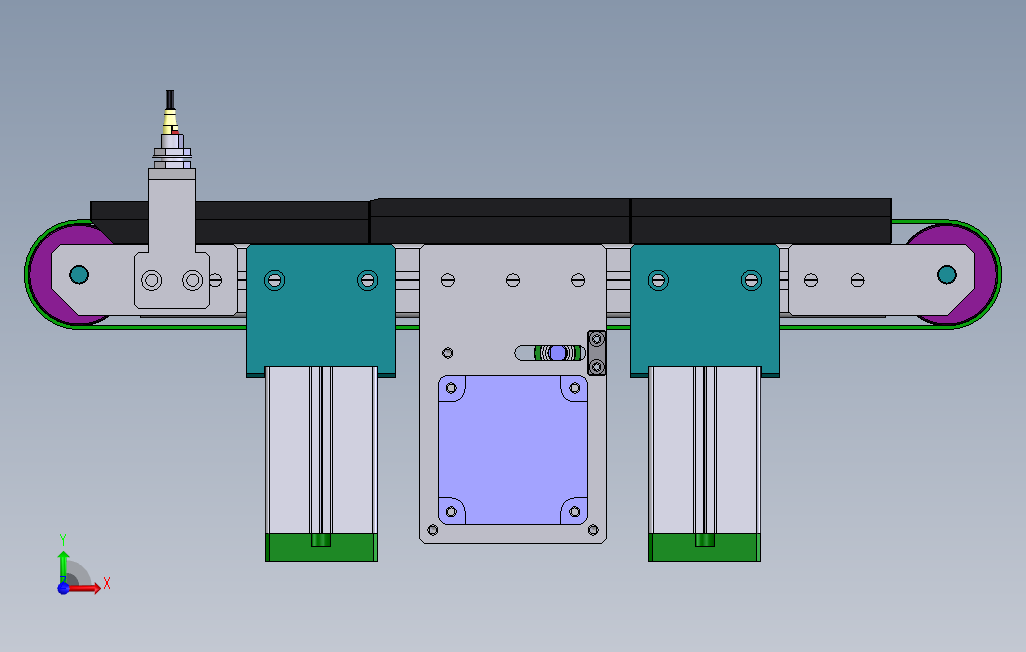Select the left gray cylinder body
Screen dimensions: 1026x652
321,450
